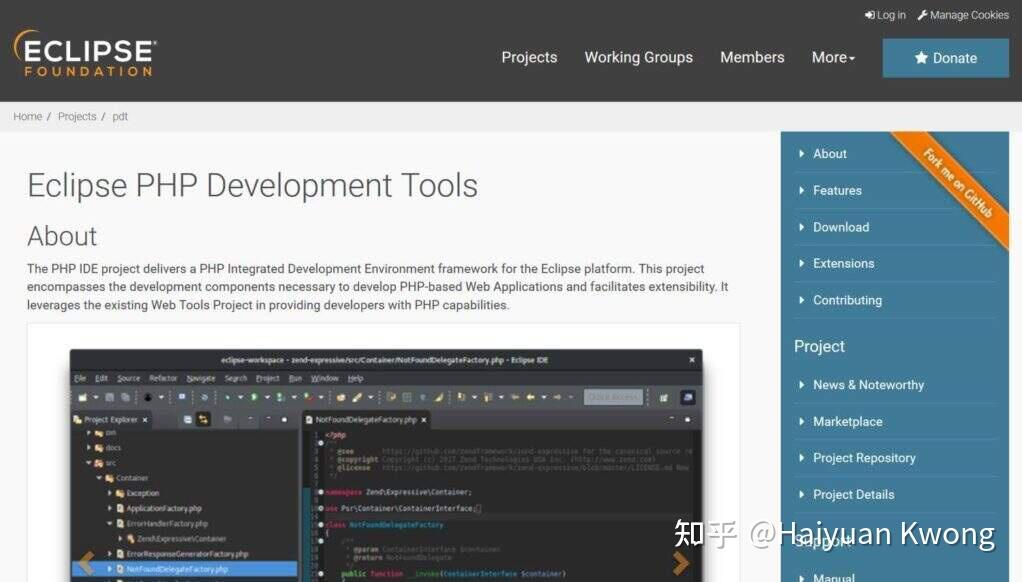
Task: Select the NotFoundDelegateFactory.php editor tab
Action: click(363, 419)
